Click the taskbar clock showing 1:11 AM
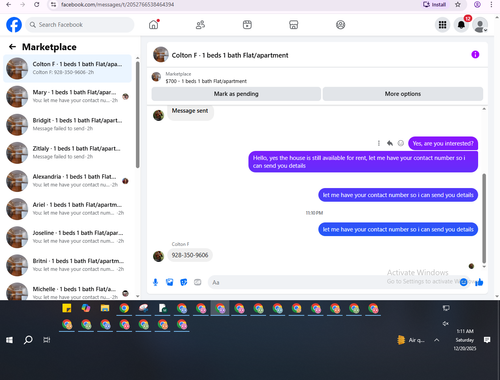Viewport: 500px width, 380px height. [x=465, y=340]
